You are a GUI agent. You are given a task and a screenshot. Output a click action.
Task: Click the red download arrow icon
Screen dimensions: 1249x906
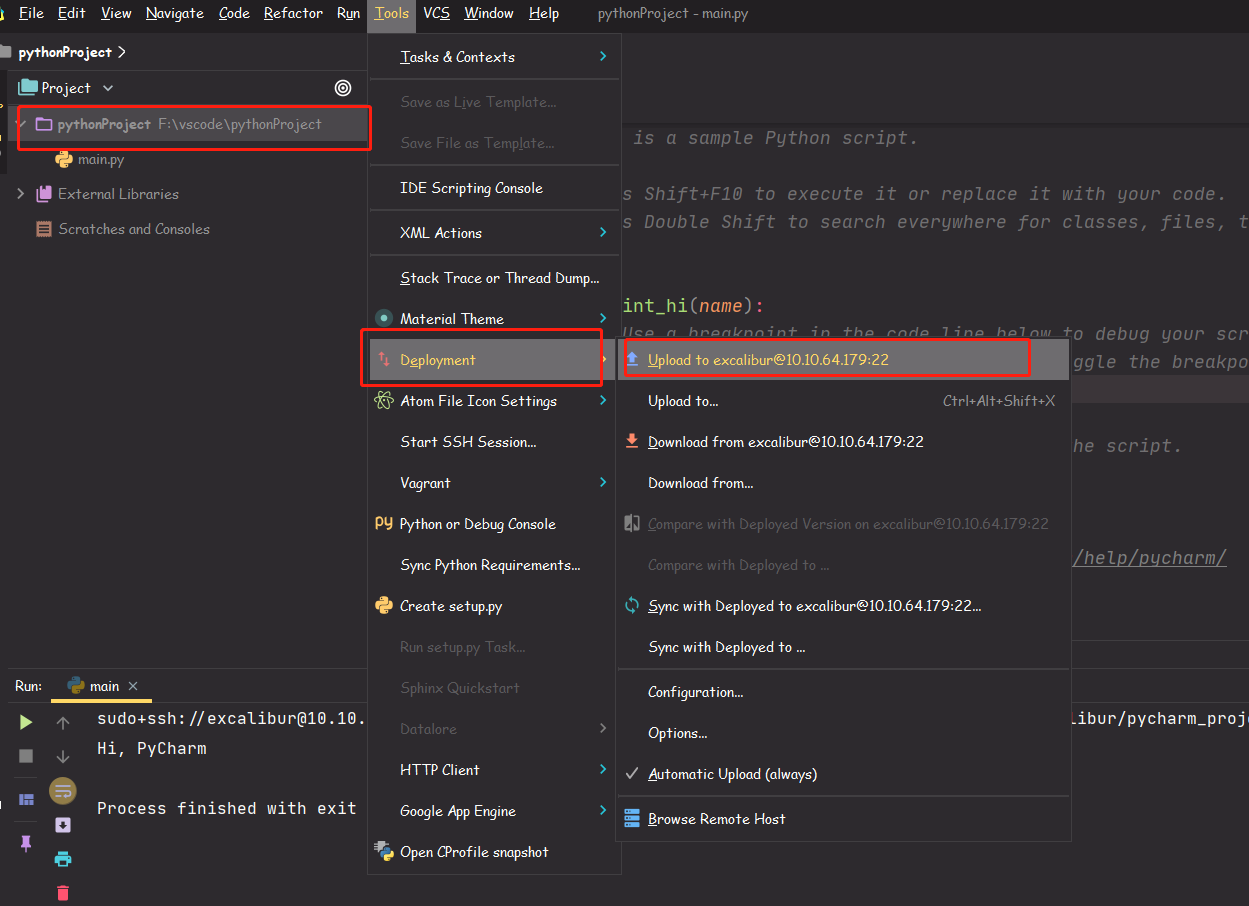pos(632,441)
